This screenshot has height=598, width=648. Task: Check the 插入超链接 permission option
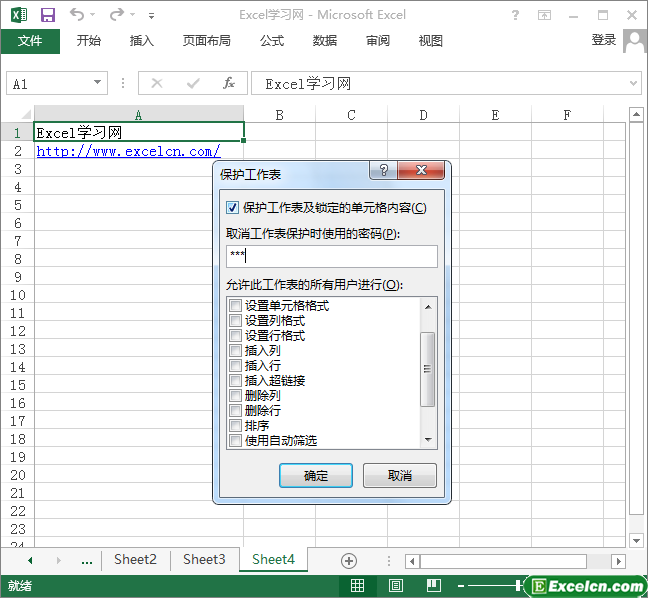click(x=235, y=381)
